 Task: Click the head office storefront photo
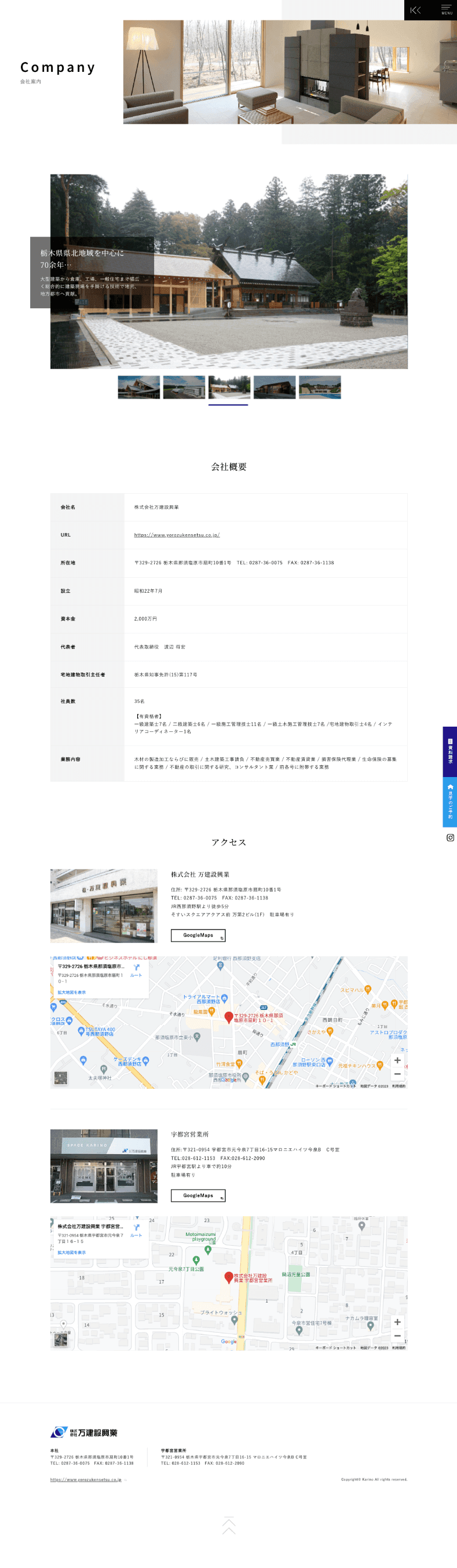pos(104,906)
